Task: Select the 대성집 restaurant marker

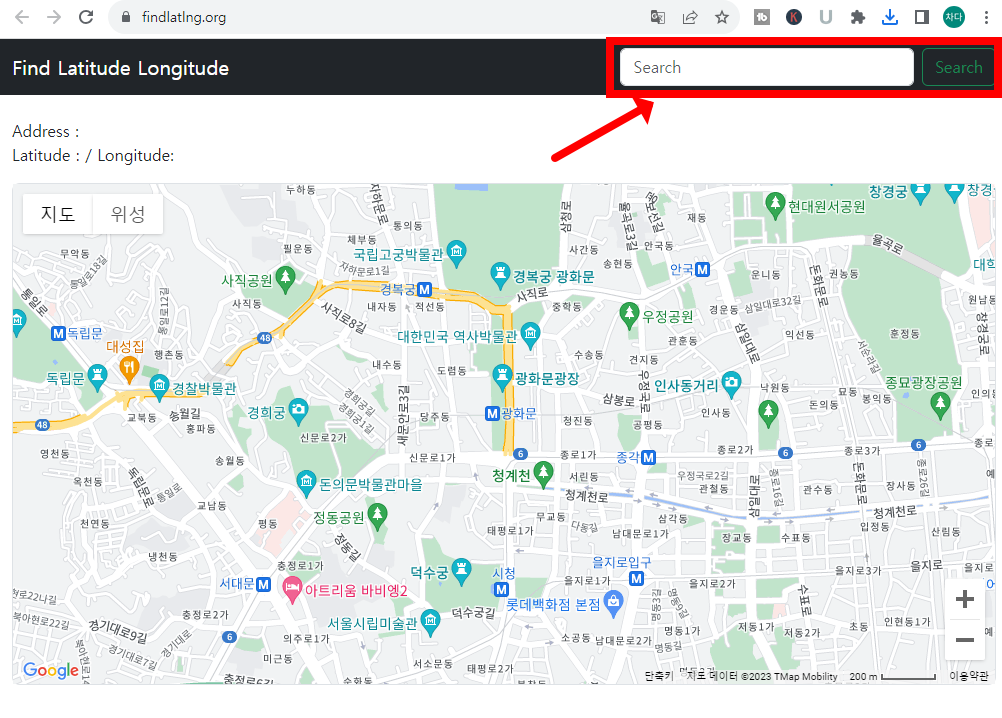Action: pyautogui.click(x=129, y=370)
